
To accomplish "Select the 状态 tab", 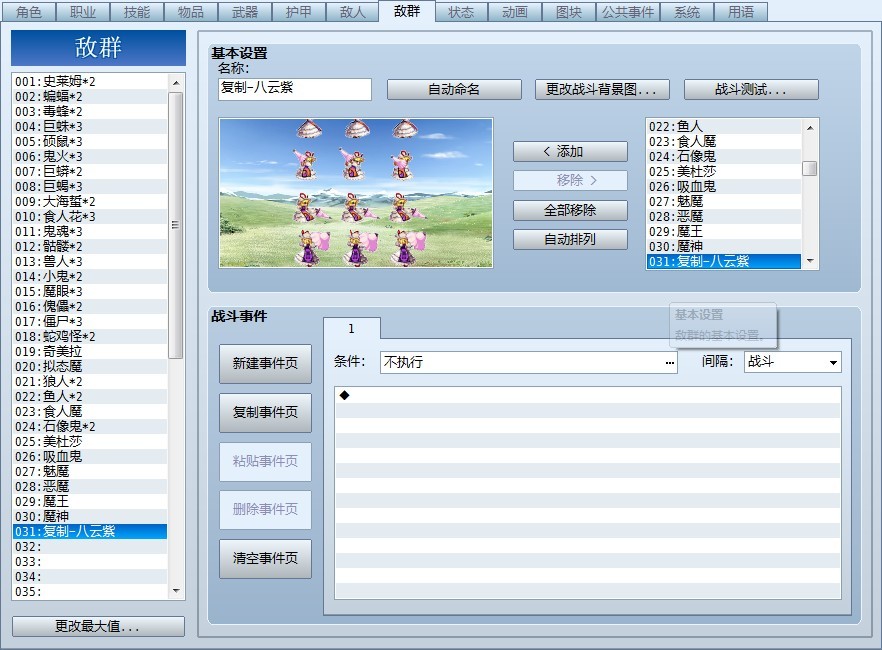I will 461,12.
